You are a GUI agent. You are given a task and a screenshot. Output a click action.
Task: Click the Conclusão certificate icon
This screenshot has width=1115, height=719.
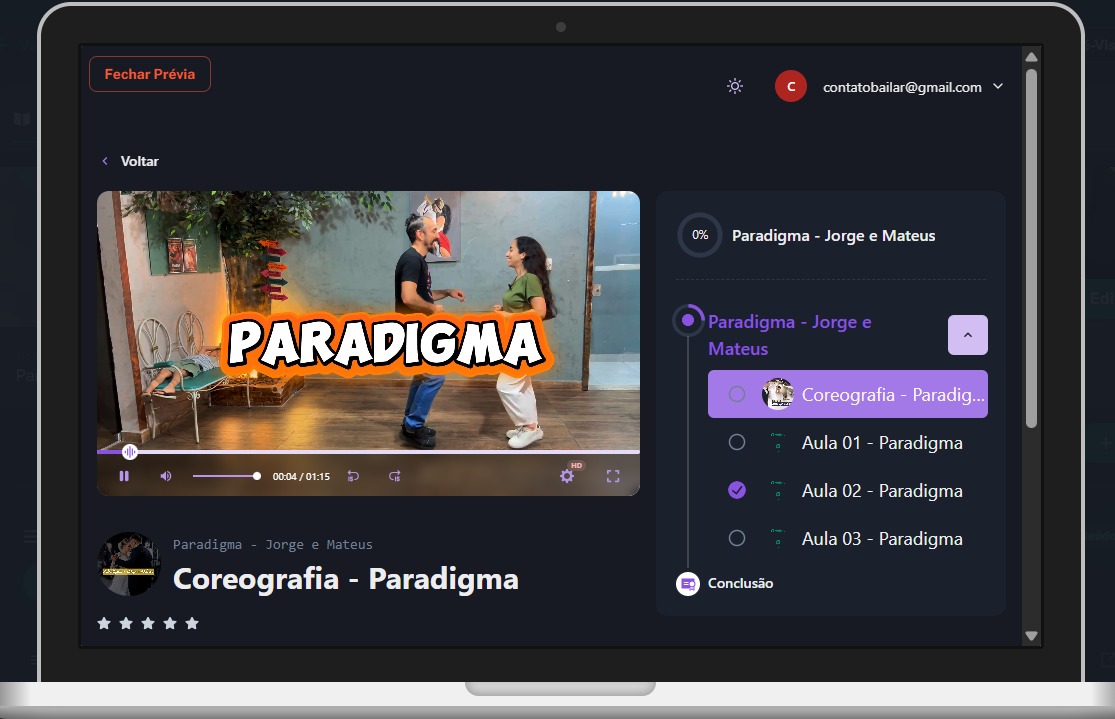[687, 583]
